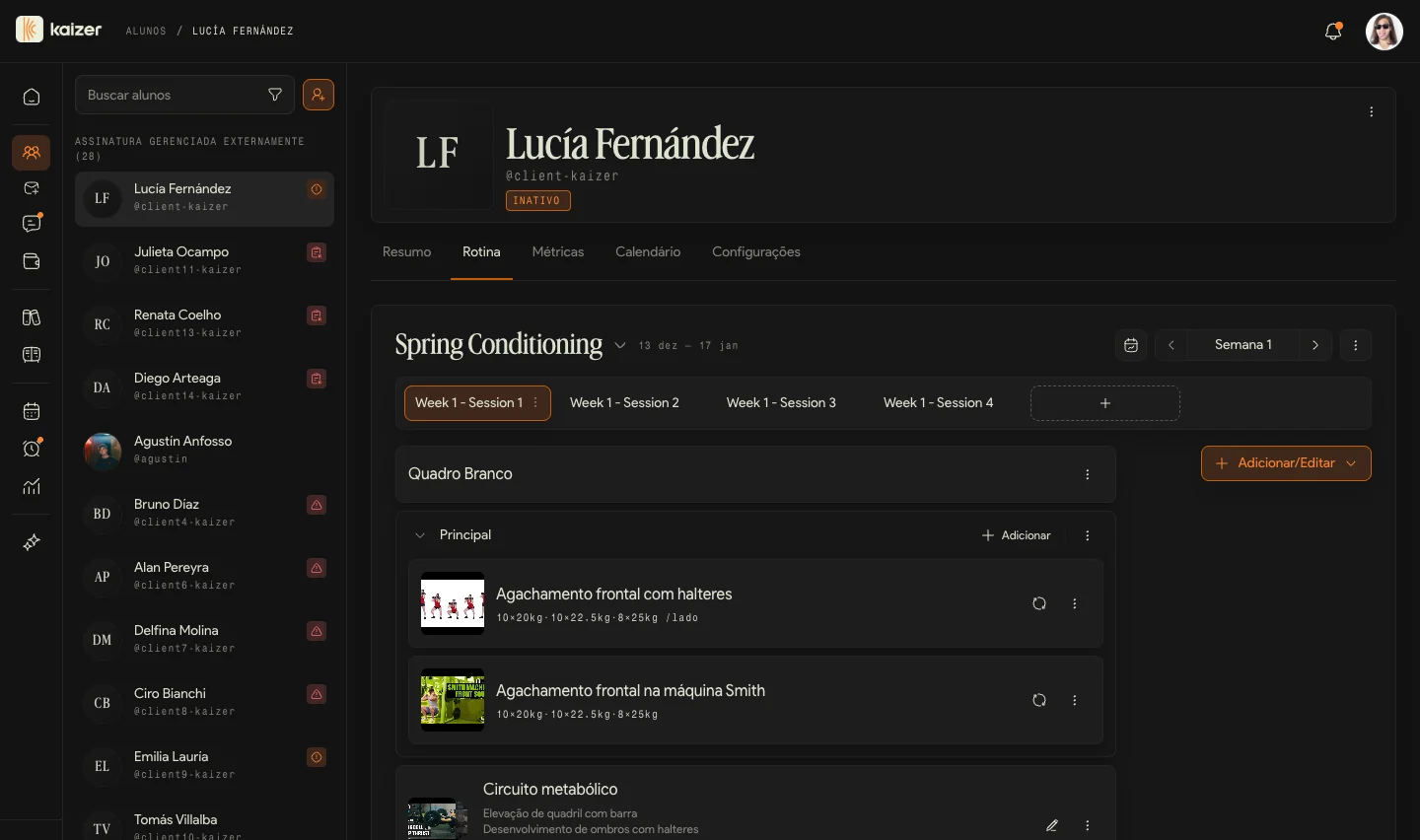Swap the Agachamento frontal na máquina Smith exercise
Image resolution: width=1420 pixels, height=840 pixels.
[x=1039, y=700]
